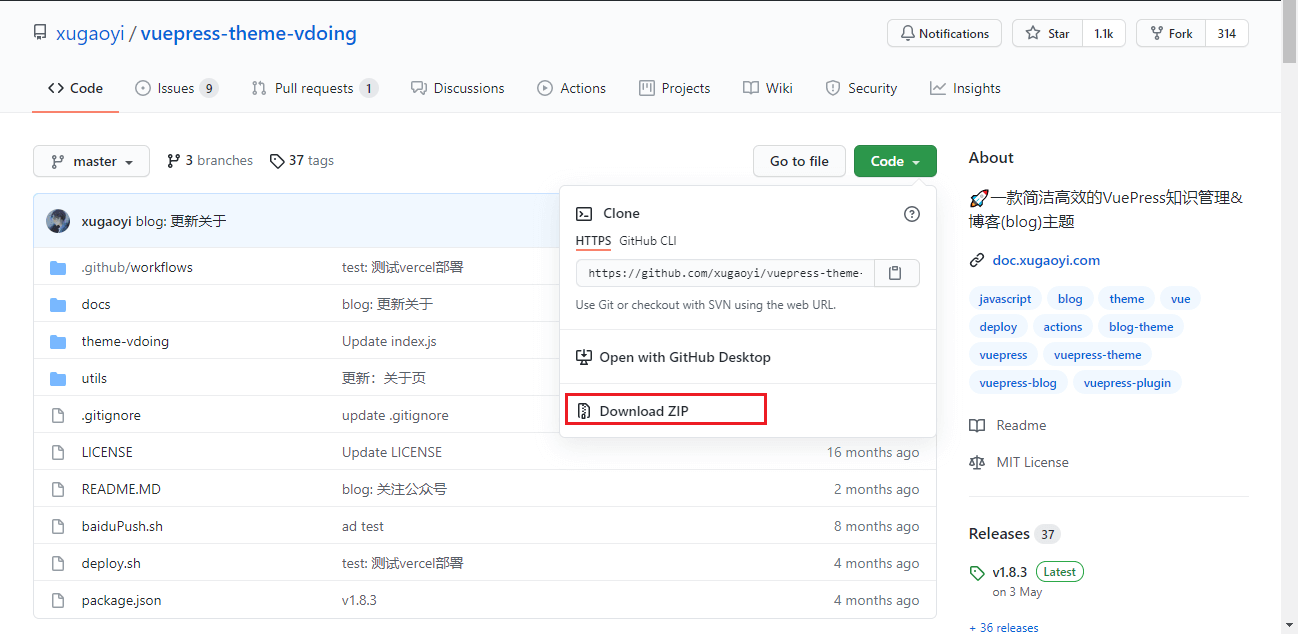Image resolution: width=1298 pixels, height=634 pixels.
Task: Open the .gitignore file
Action: click(111, 415)
